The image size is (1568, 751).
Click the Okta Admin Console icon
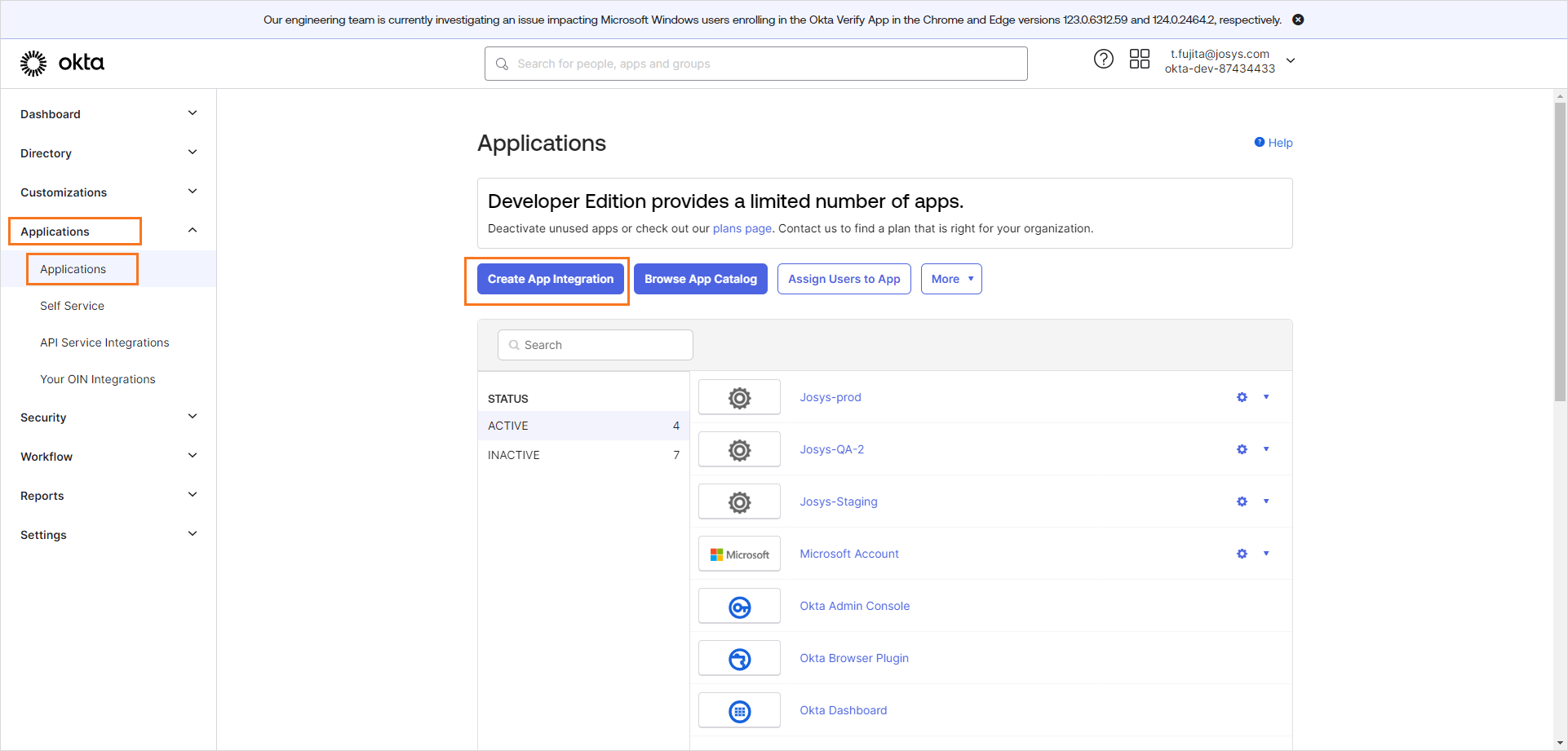pos(739,607)
